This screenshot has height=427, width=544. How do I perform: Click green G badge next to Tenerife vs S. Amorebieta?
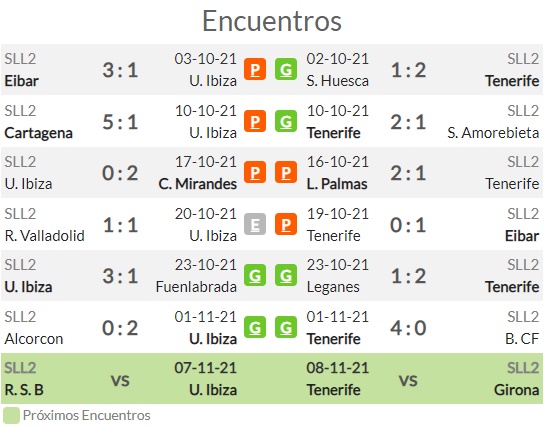(x=286, y=121)
